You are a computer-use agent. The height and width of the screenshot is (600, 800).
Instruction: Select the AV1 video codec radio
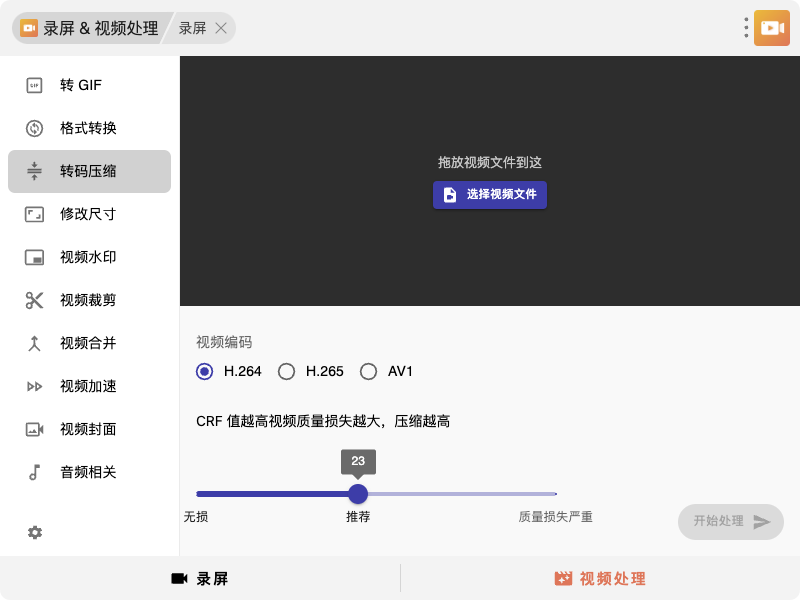(368, 371)
